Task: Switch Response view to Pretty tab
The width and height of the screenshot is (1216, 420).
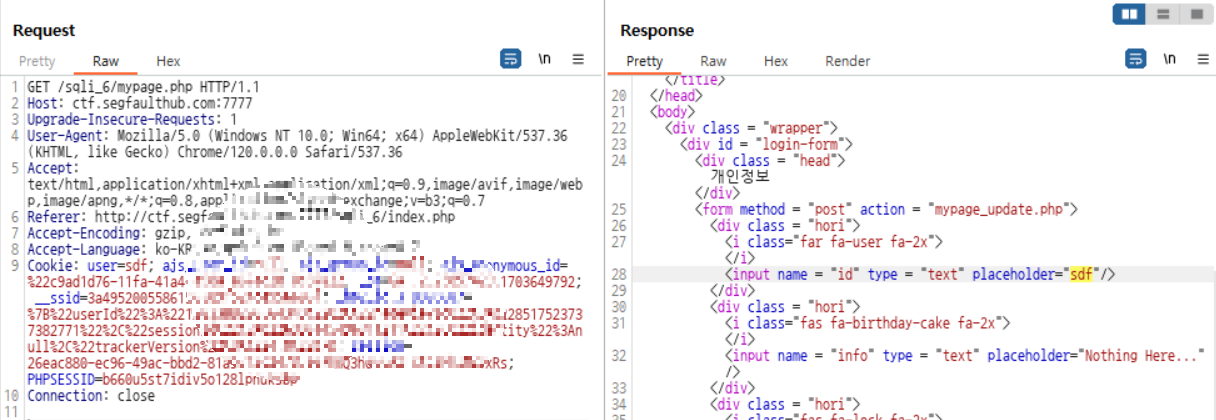Action: (645, 61)
